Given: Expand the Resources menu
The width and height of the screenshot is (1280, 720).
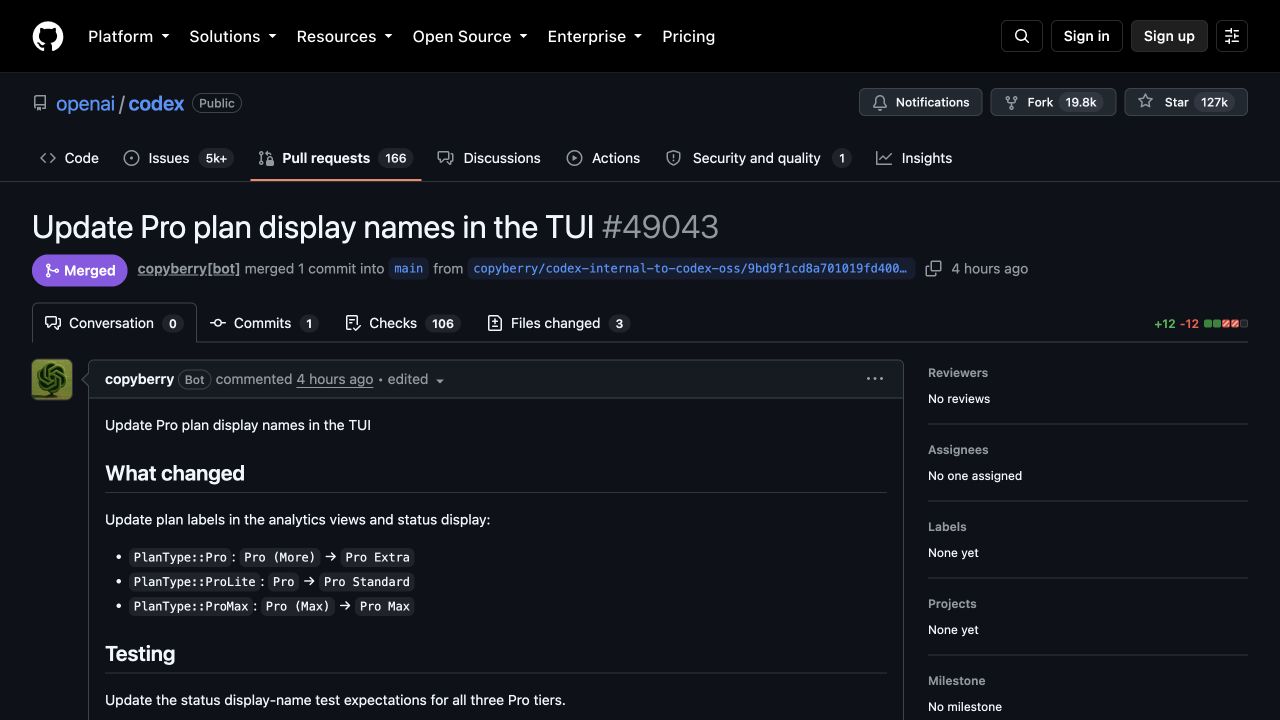Looking at the screenshot, I should pos(344,36).
